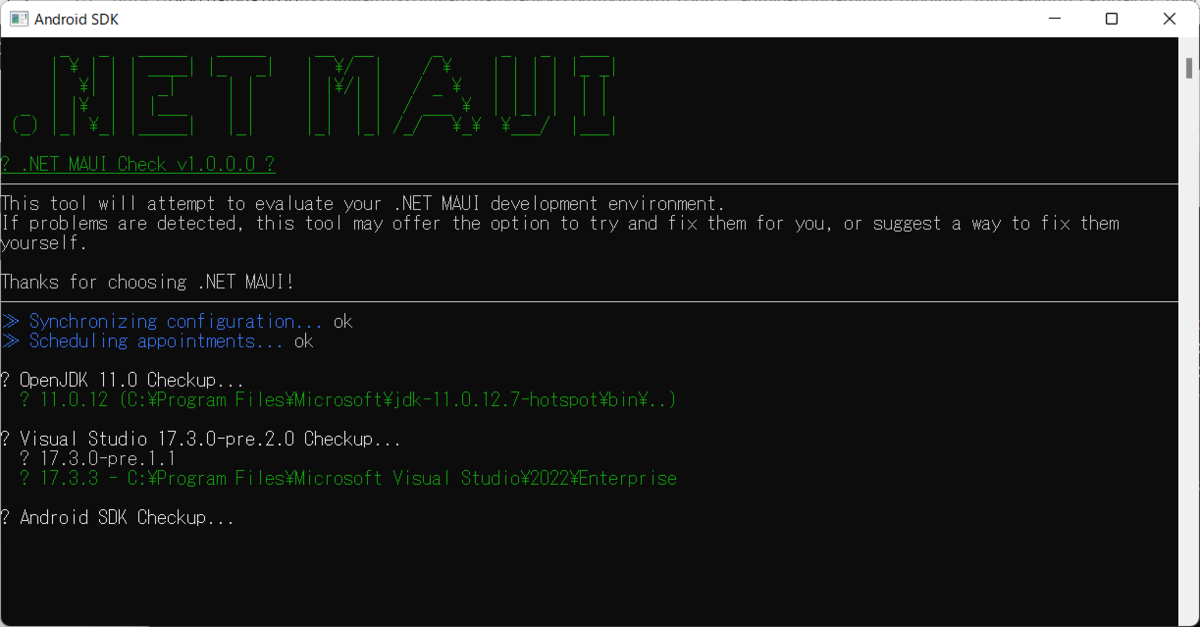
Task: Click the question mark before OpenJDK 11.0 Checkup
Action: pos(5,380)
